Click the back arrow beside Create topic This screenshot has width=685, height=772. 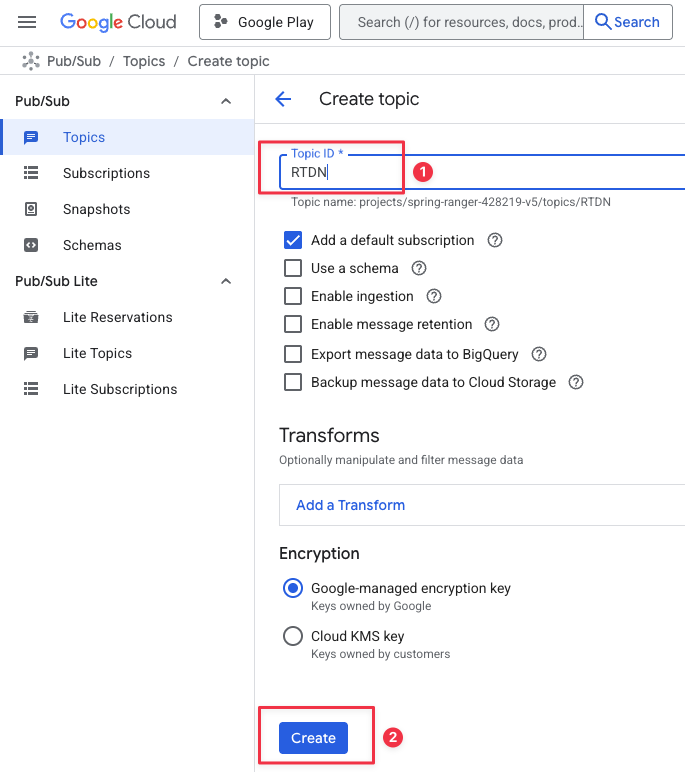point(283,99)
